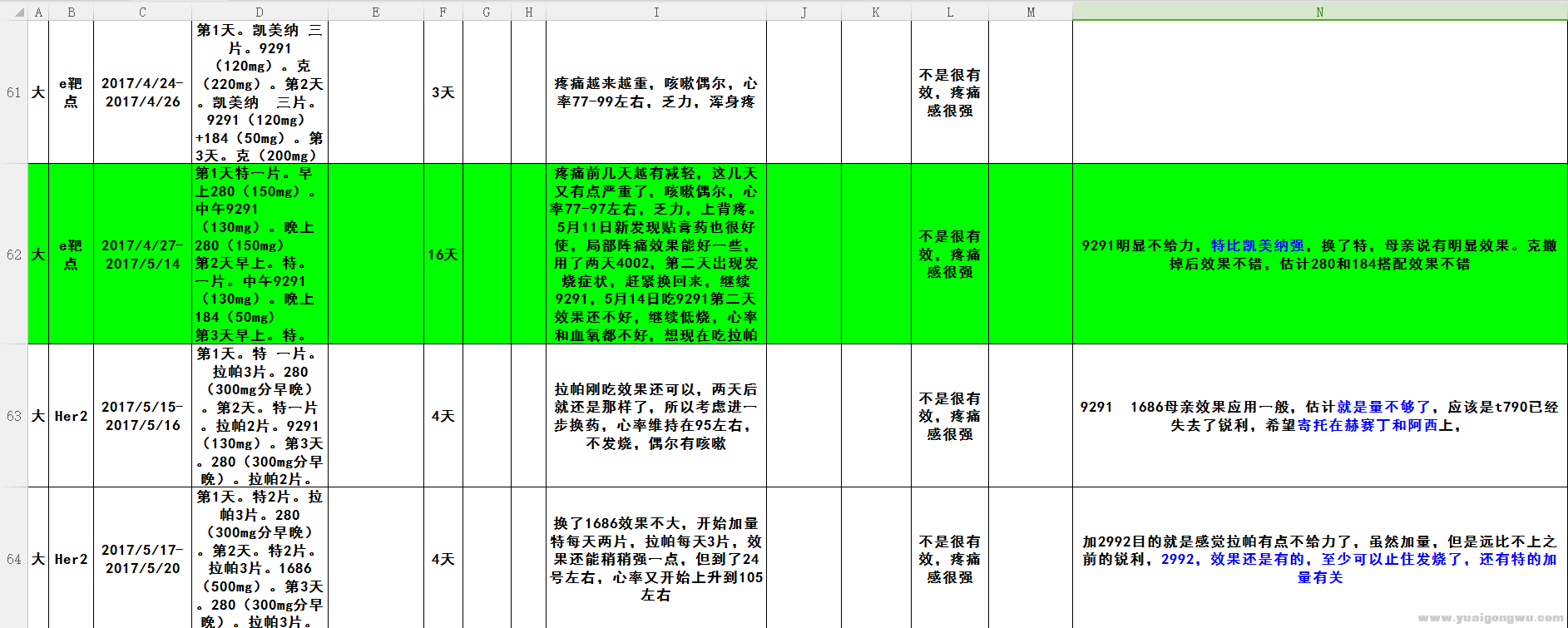Select column M header

pyautogui.click(x=1031, y=12)
